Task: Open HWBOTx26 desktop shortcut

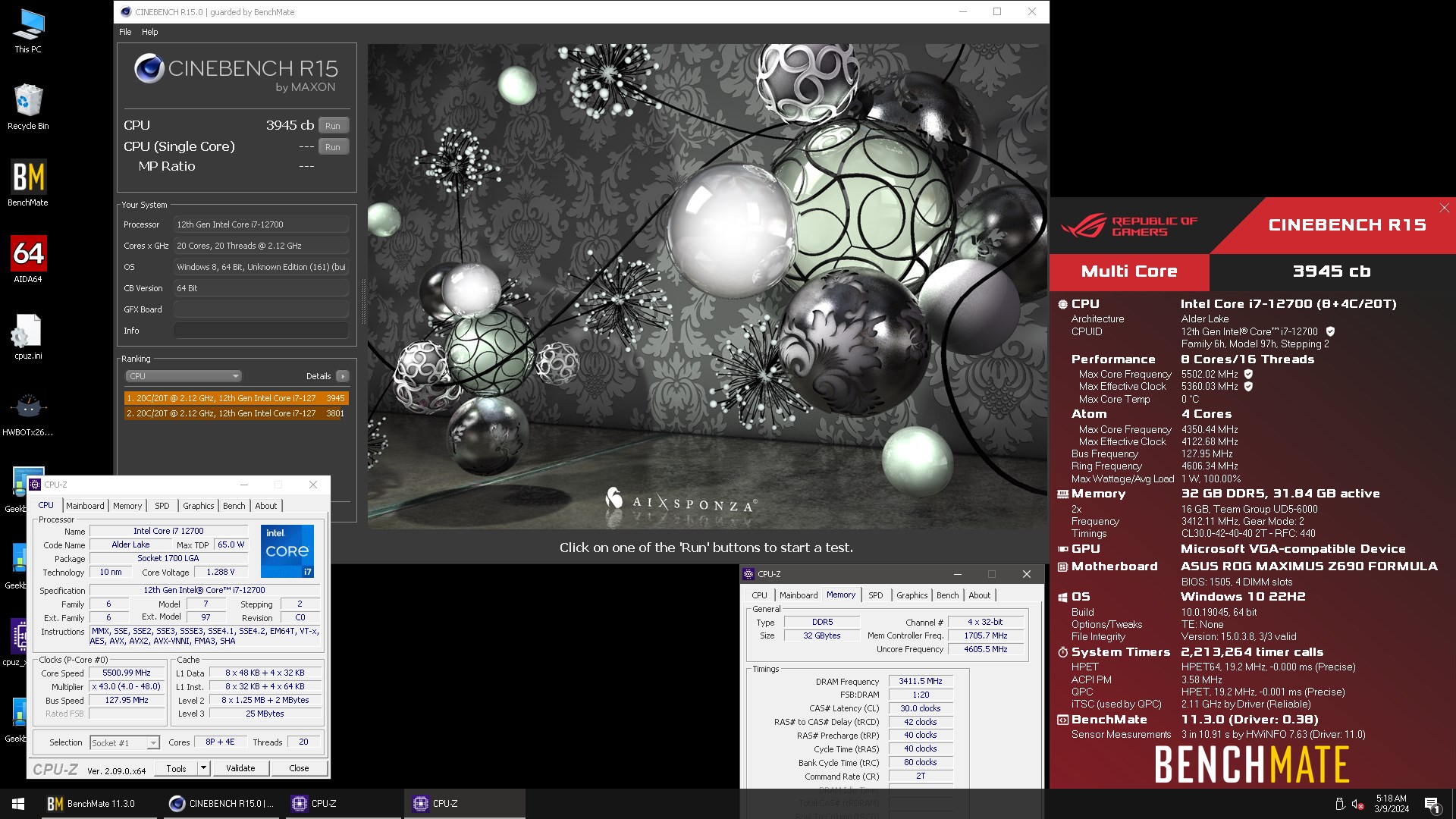Action: [28, 413]
